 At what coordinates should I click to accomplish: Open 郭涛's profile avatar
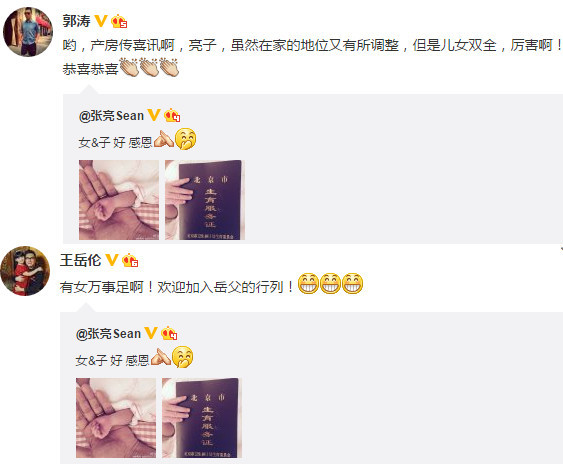[28, 32]
